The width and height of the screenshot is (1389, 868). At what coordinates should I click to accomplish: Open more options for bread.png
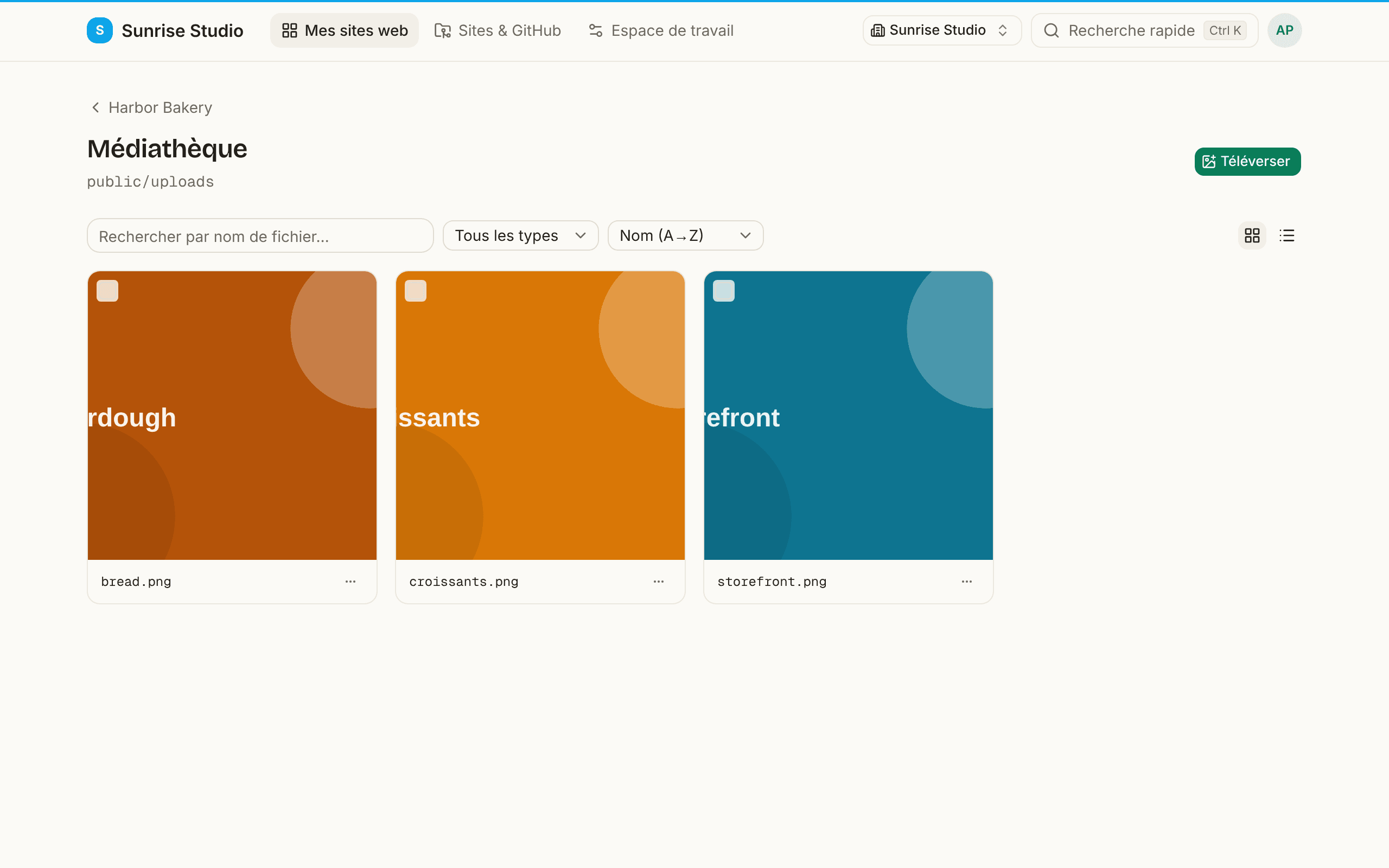click(x=350, y=582)
